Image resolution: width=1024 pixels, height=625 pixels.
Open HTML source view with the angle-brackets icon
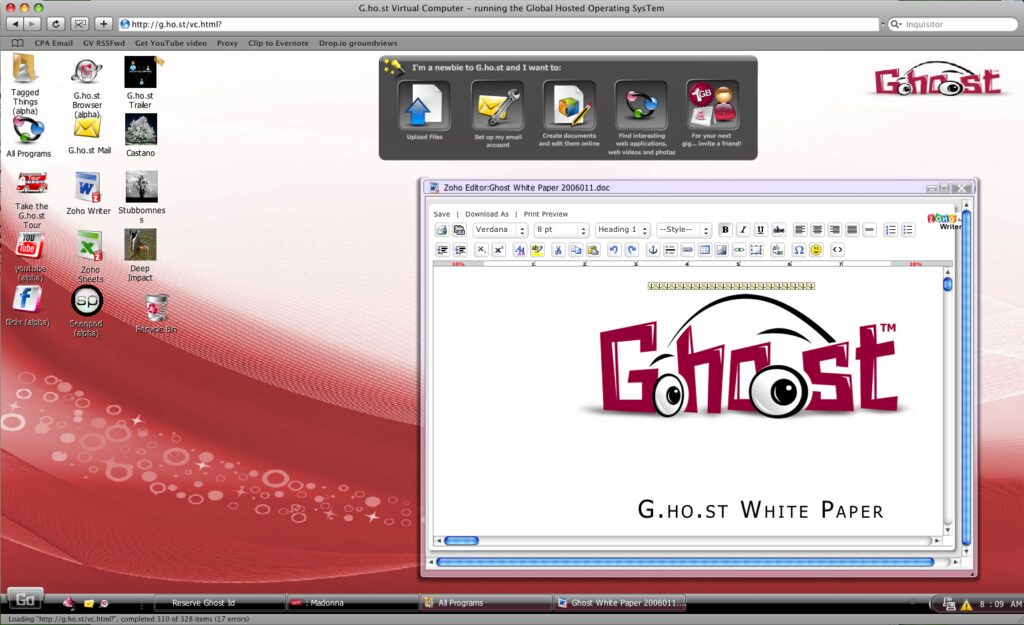click(x=837, y=249)
